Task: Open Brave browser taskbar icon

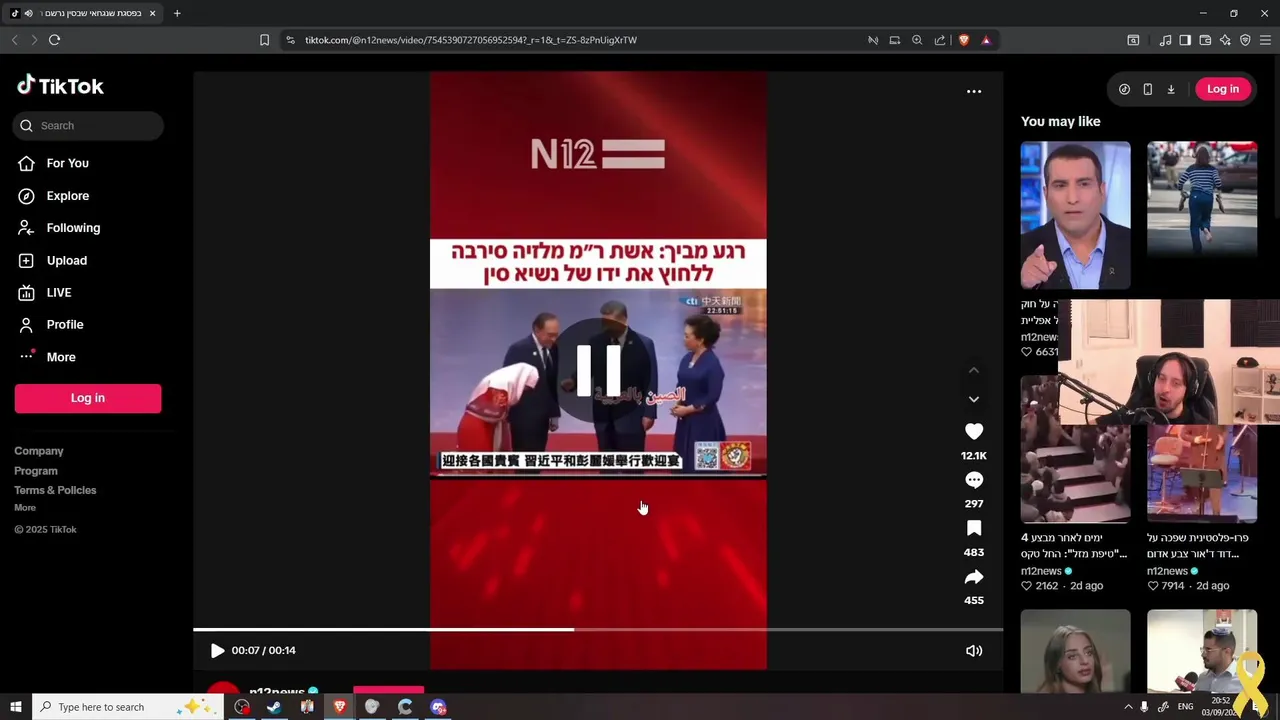Action: [x=339, y=707]
